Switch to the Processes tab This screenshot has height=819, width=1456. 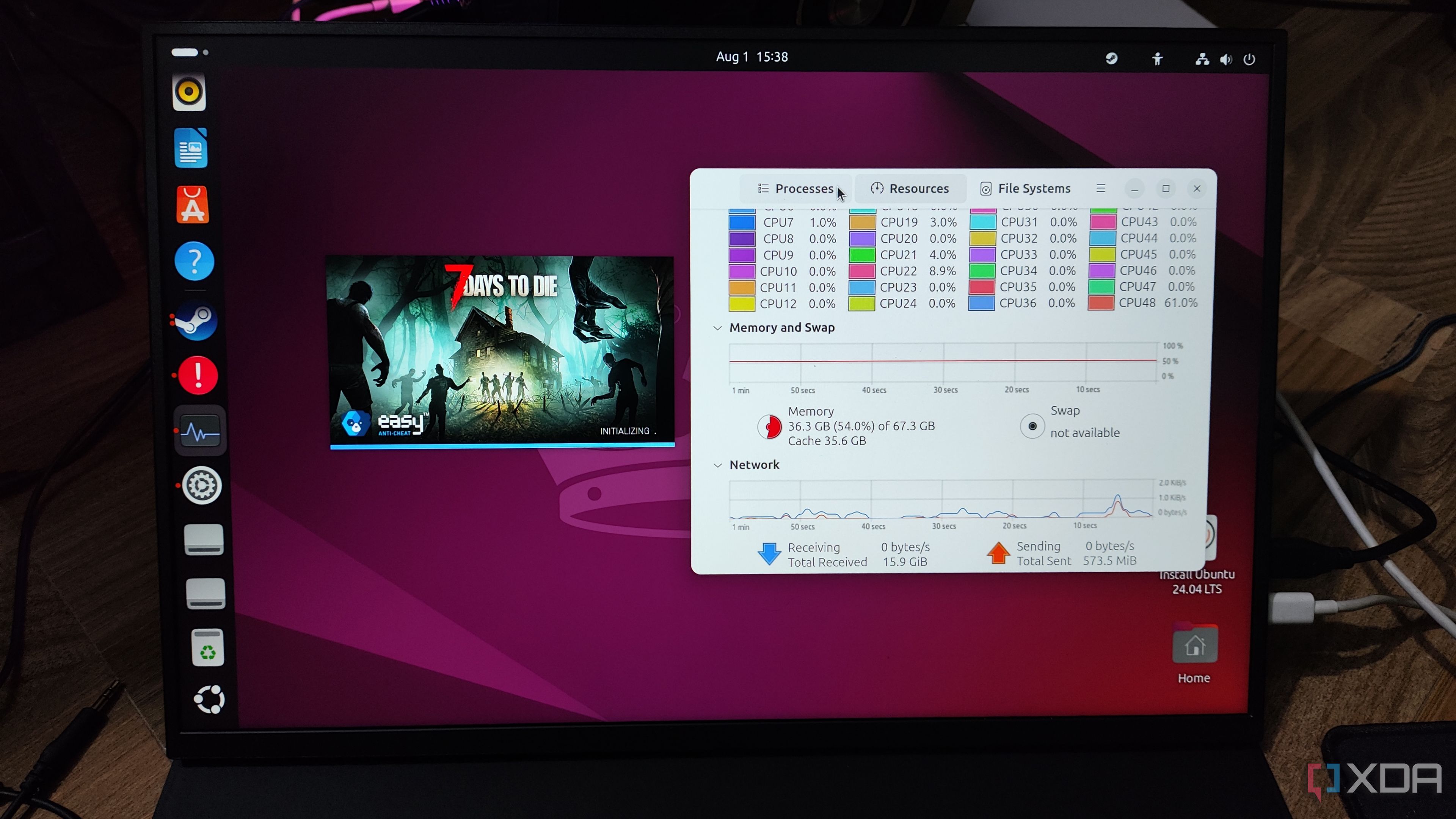(795, 189)
